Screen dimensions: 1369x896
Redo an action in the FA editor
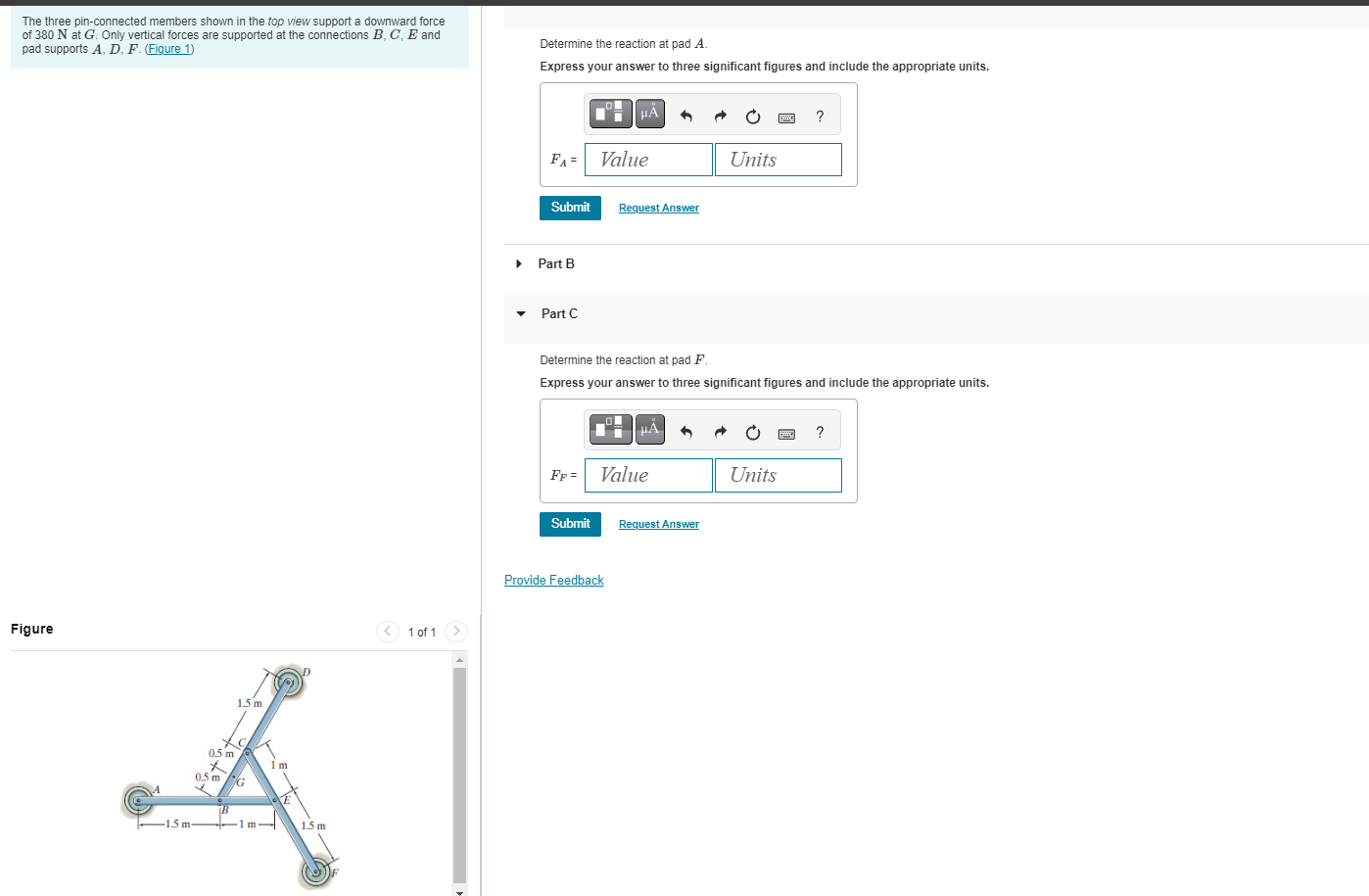pyautogui.click(x=720, y=116)
